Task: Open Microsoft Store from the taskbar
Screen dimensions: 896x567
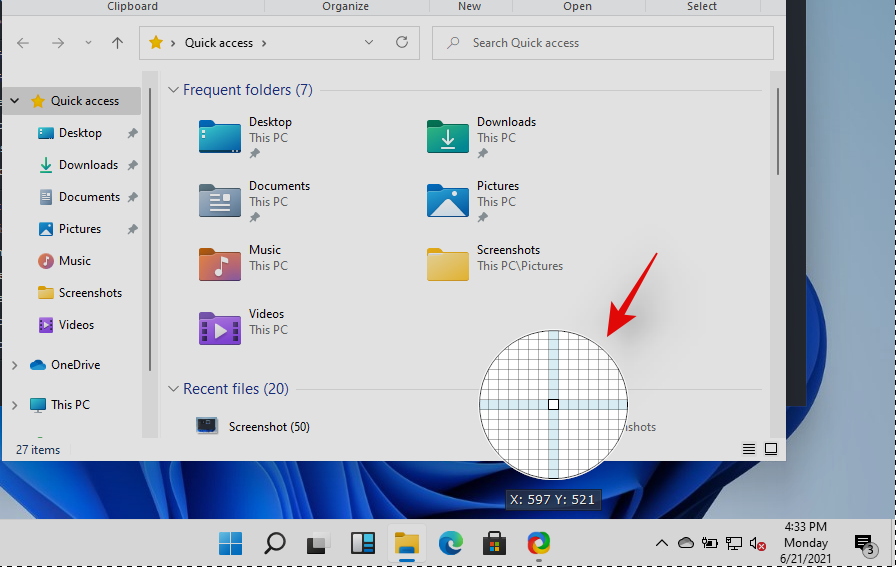Action: click(x=494, y=543)
